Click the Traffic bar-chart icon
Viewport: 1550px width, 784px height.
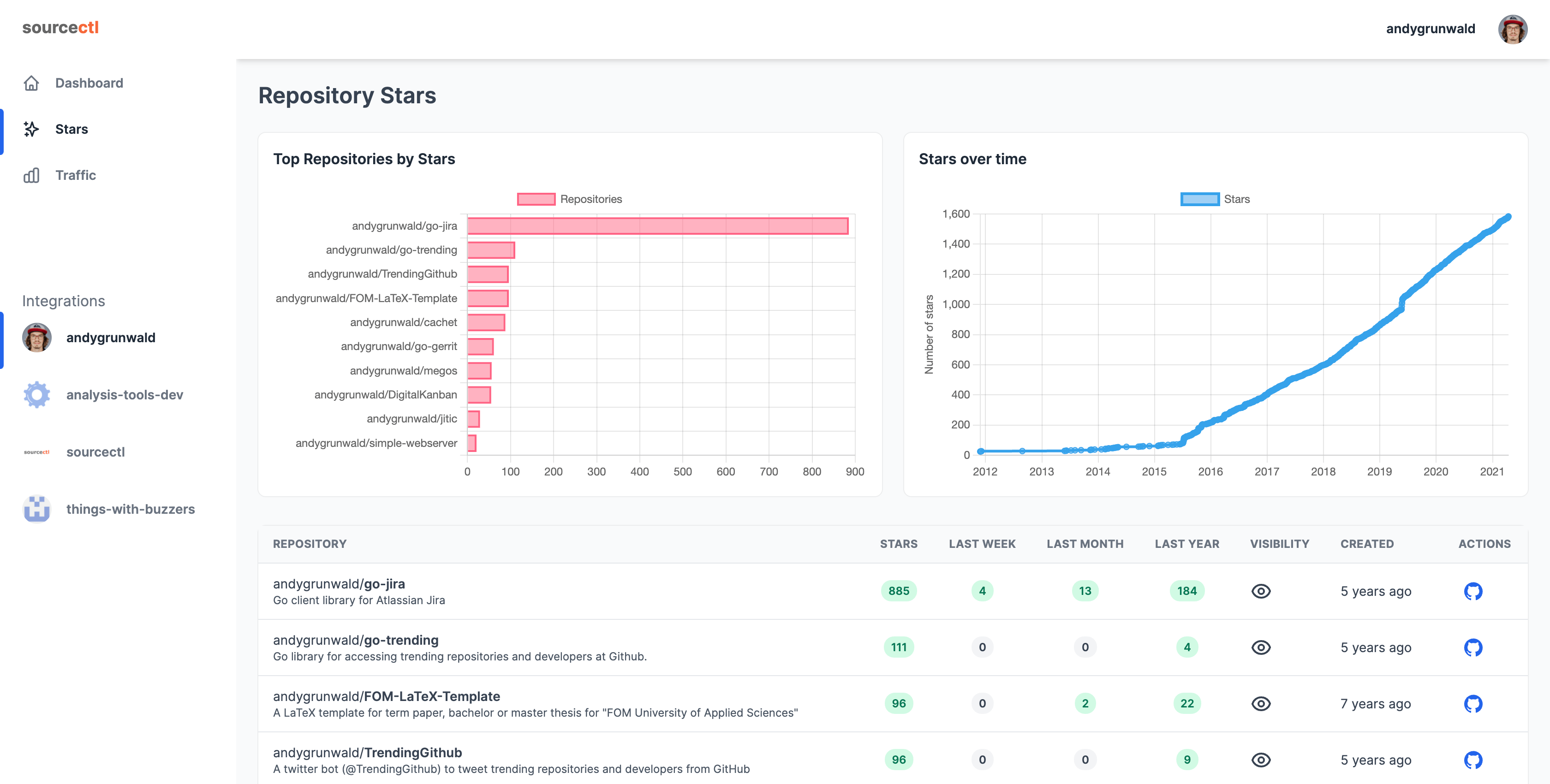[x=32, y=175]
